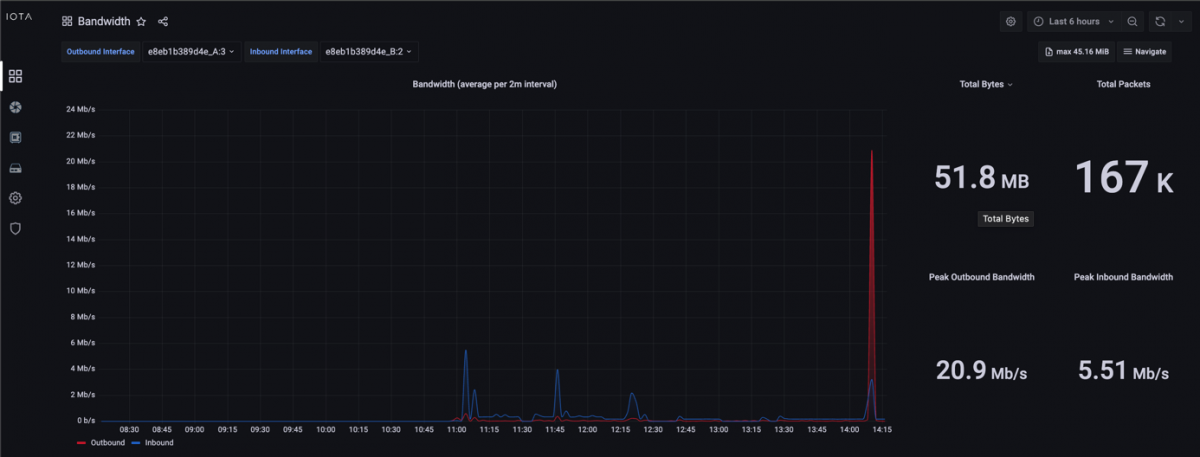Open the settings gear in left sidebar
The image size is (1200, 457).
click(15, 198)
